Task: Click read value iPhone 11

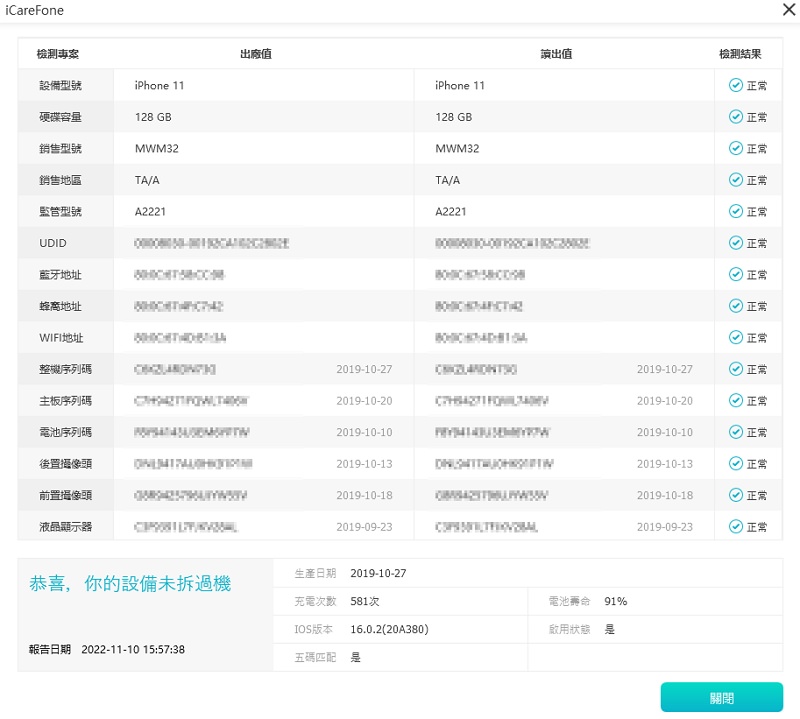Action: coord(460,85)
